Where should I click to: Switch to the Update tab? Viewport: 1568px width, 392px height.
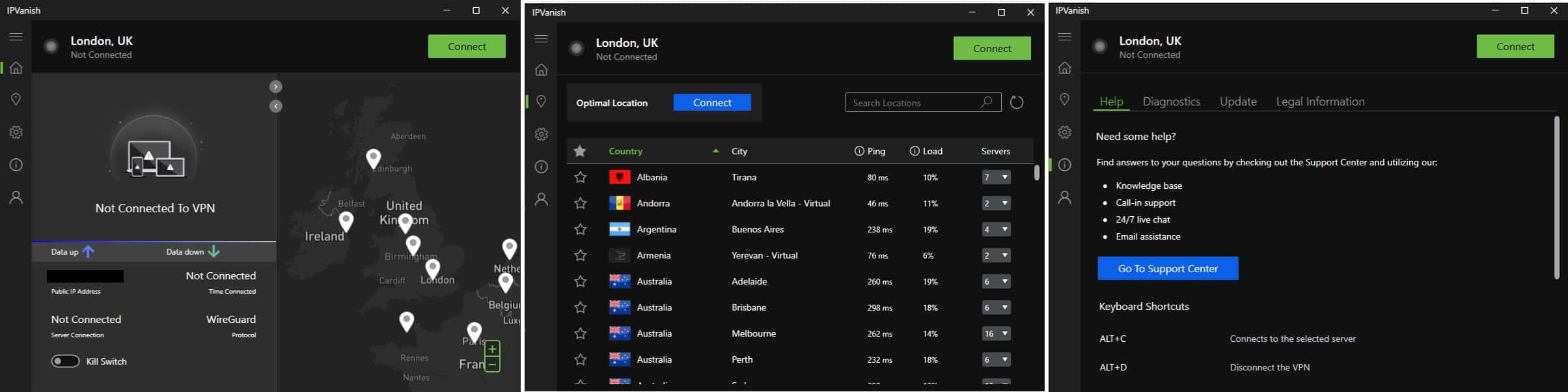point(1238,102)
